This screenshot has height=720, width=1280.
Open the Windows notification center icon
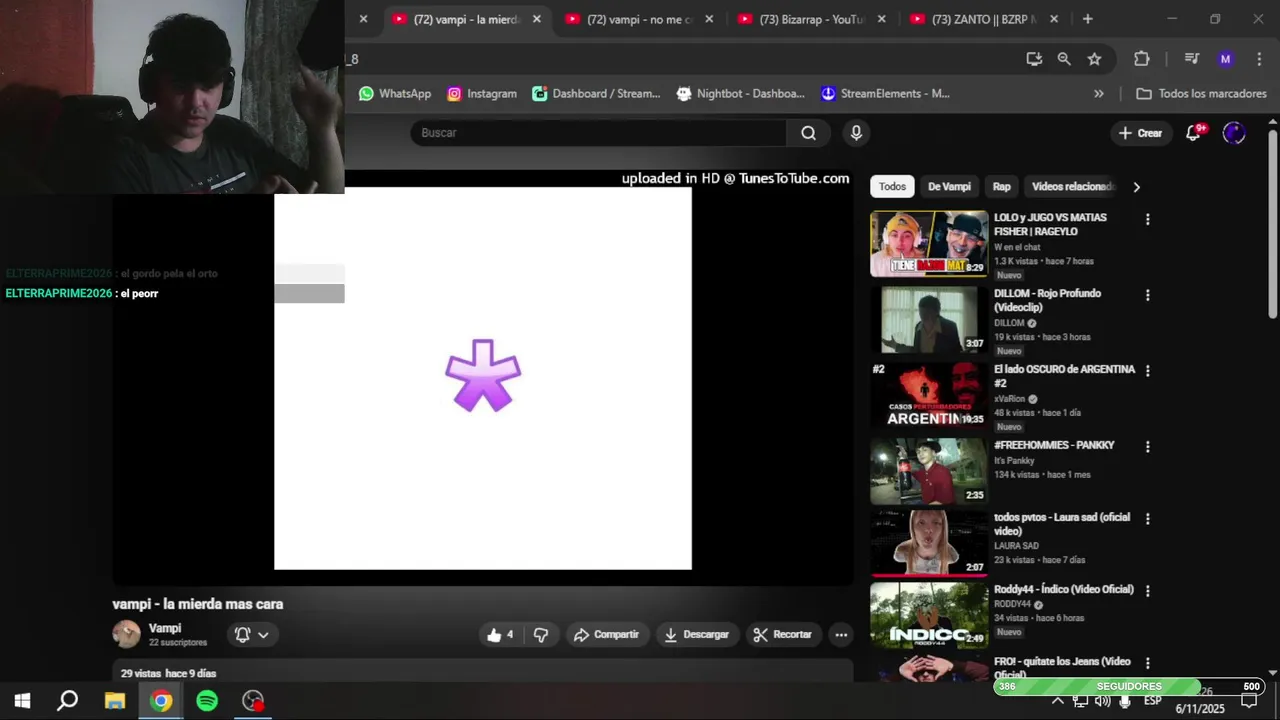pyautogui.click(x=1249, y=701)
